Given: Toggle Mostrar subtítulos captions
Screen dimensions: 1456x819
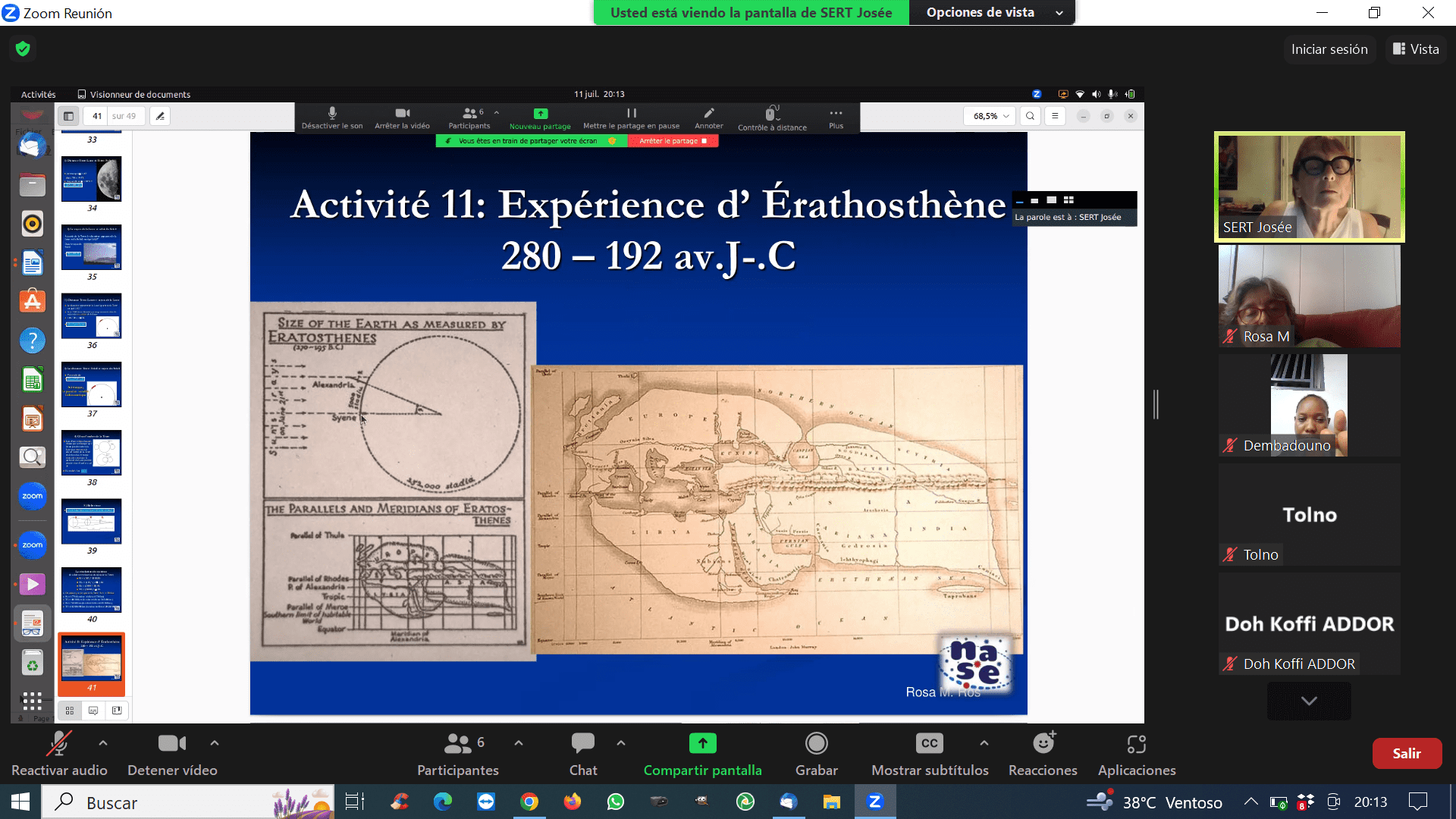Looking at the screenshot, I should tap(930, 754).
